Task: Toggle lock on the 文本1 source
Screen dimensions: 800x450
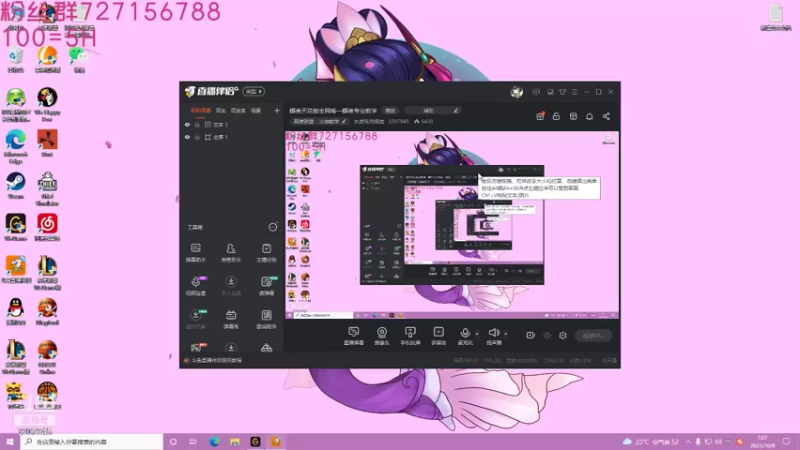Action: pyautogui.click(x=197, y=124)
